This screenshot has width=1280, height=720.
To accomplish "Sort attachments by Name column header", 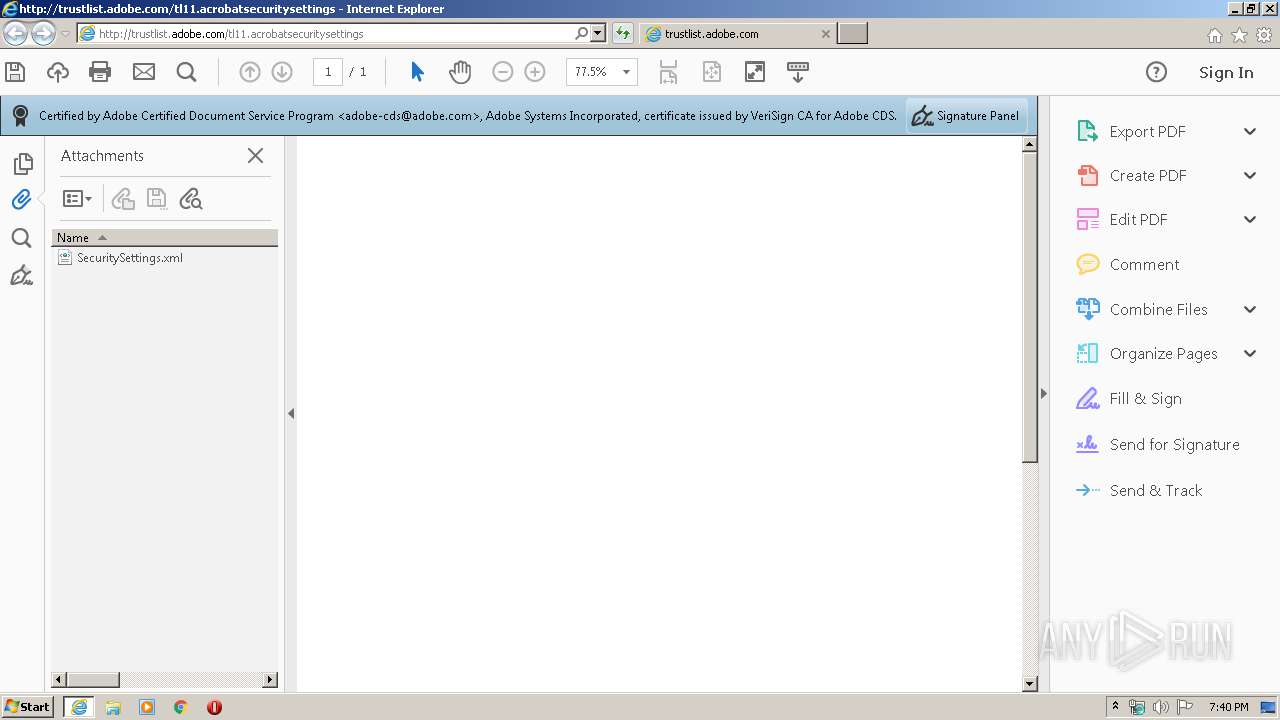I will click(165, 237).
